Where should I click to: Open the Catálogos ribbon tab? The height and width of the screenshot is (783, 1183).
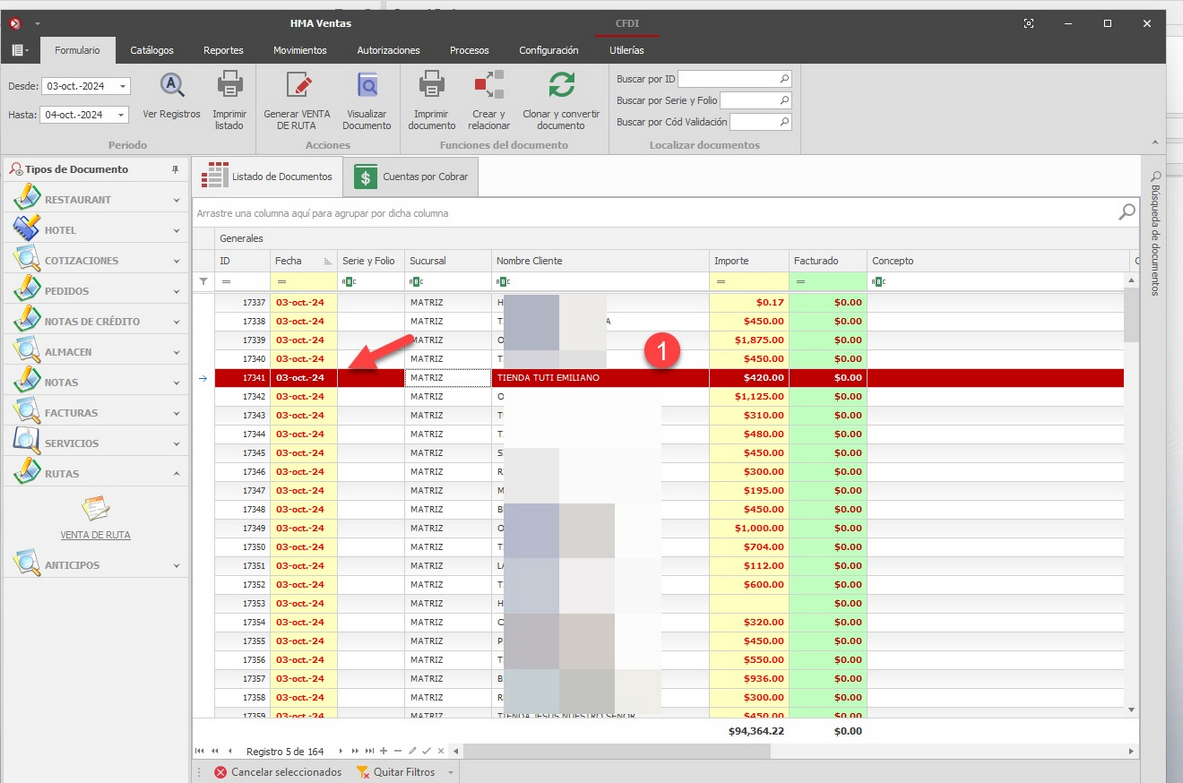click(x=152, y=51)
